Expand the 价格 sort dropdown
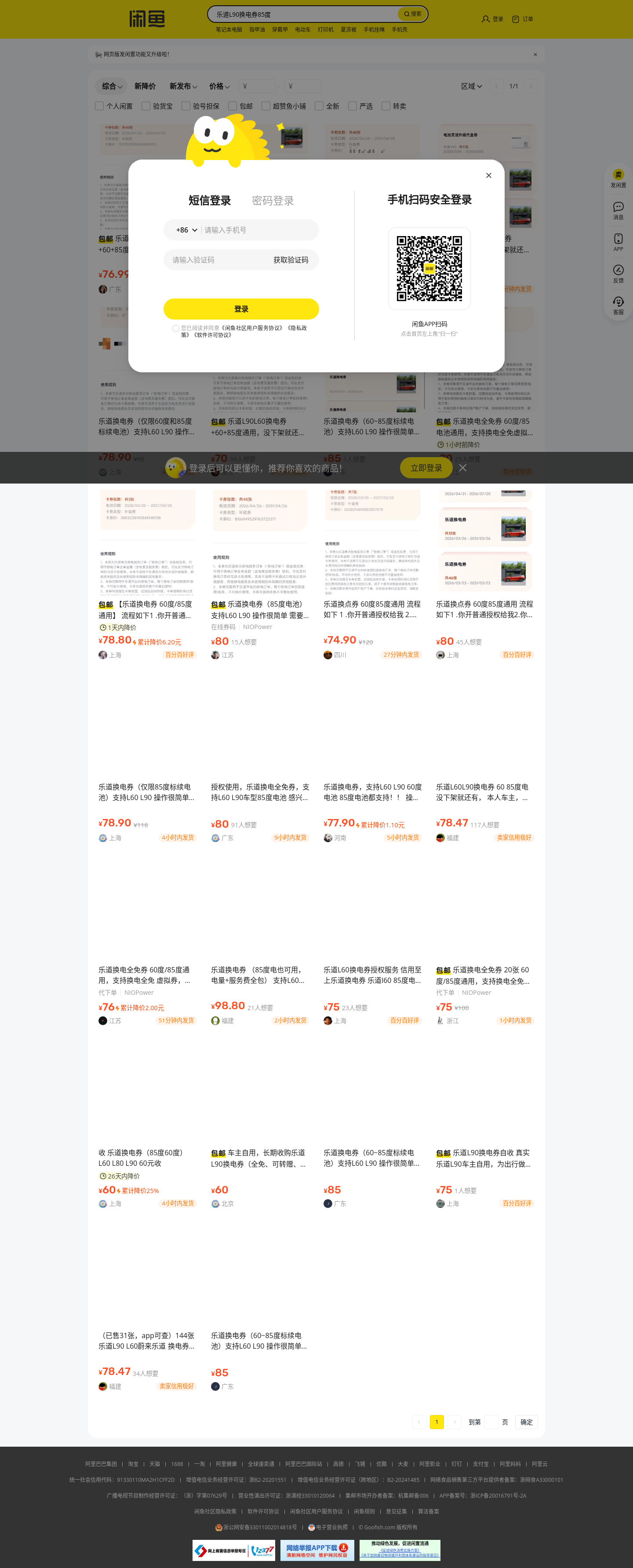The width and height of the screenshot is (633, 1568). coord(219,87)
